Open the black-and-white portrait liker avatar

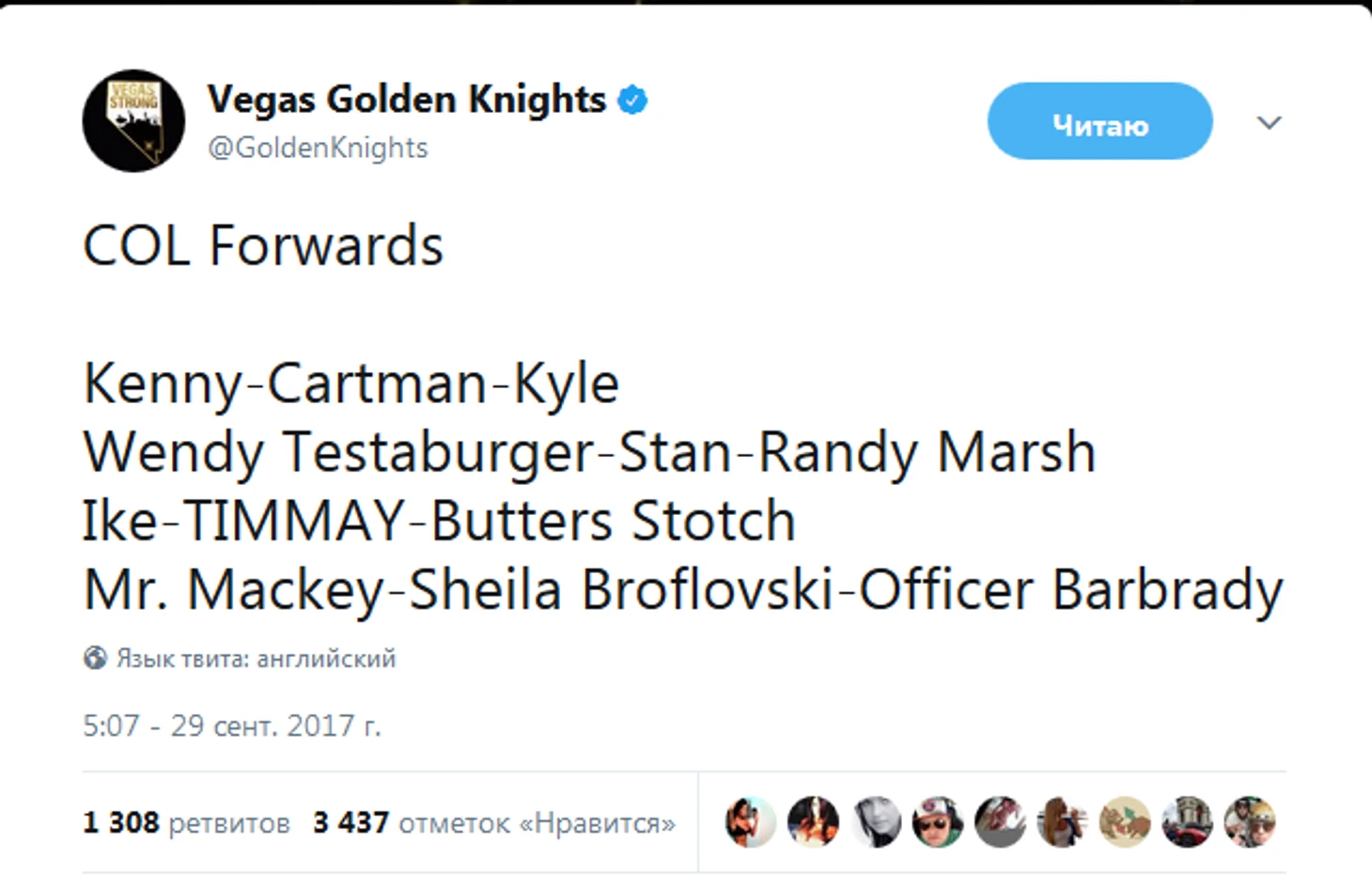[876, 822]
